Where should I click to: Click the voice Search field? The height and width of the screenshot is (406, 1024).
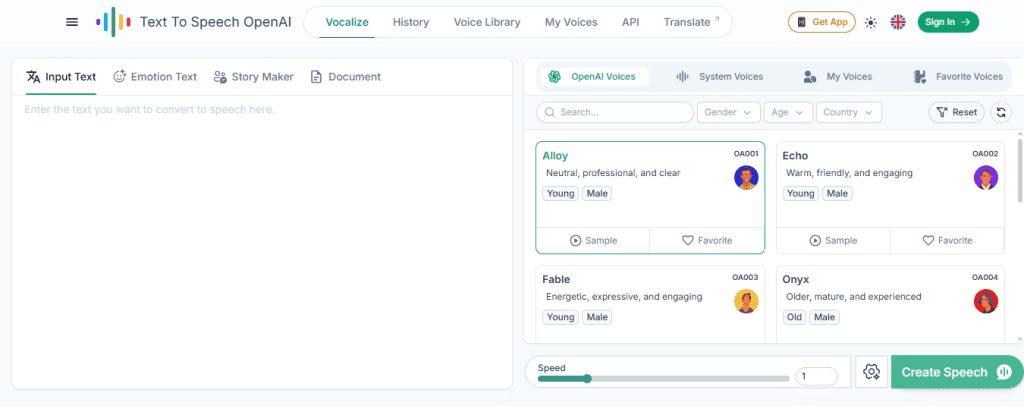[615, 112]
